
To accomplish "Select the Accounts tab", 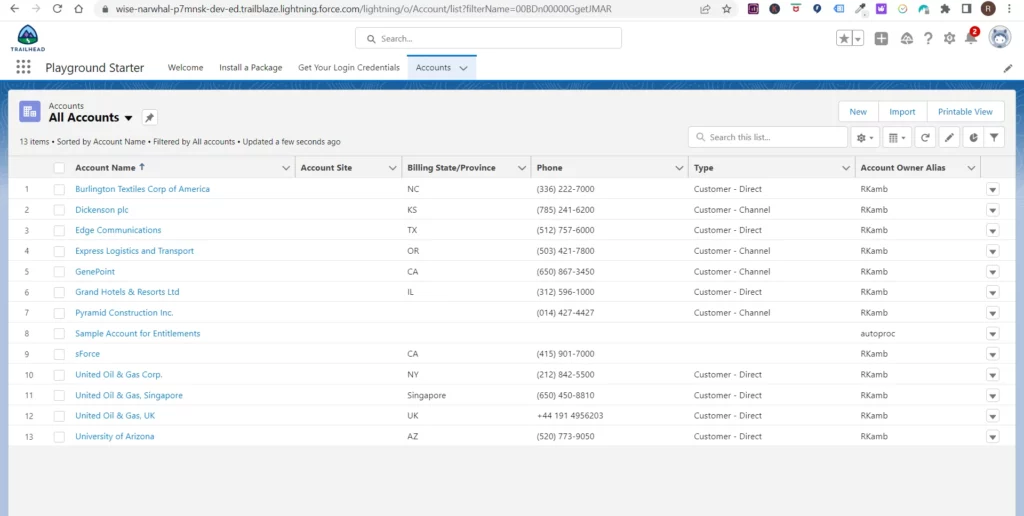I will [433, 67].
